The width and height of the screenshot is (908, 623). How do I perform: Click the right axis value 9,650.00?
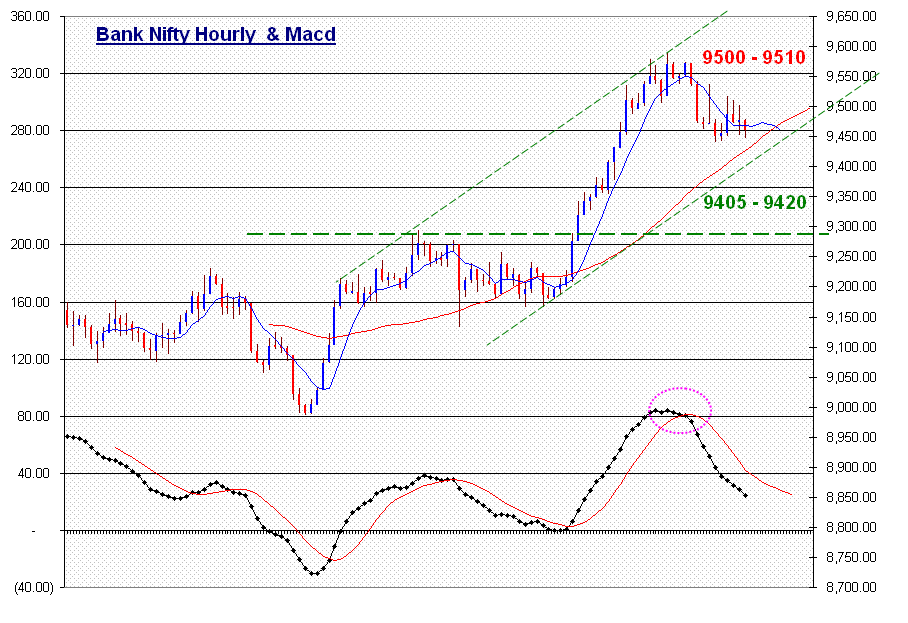[x=851, y=16]
